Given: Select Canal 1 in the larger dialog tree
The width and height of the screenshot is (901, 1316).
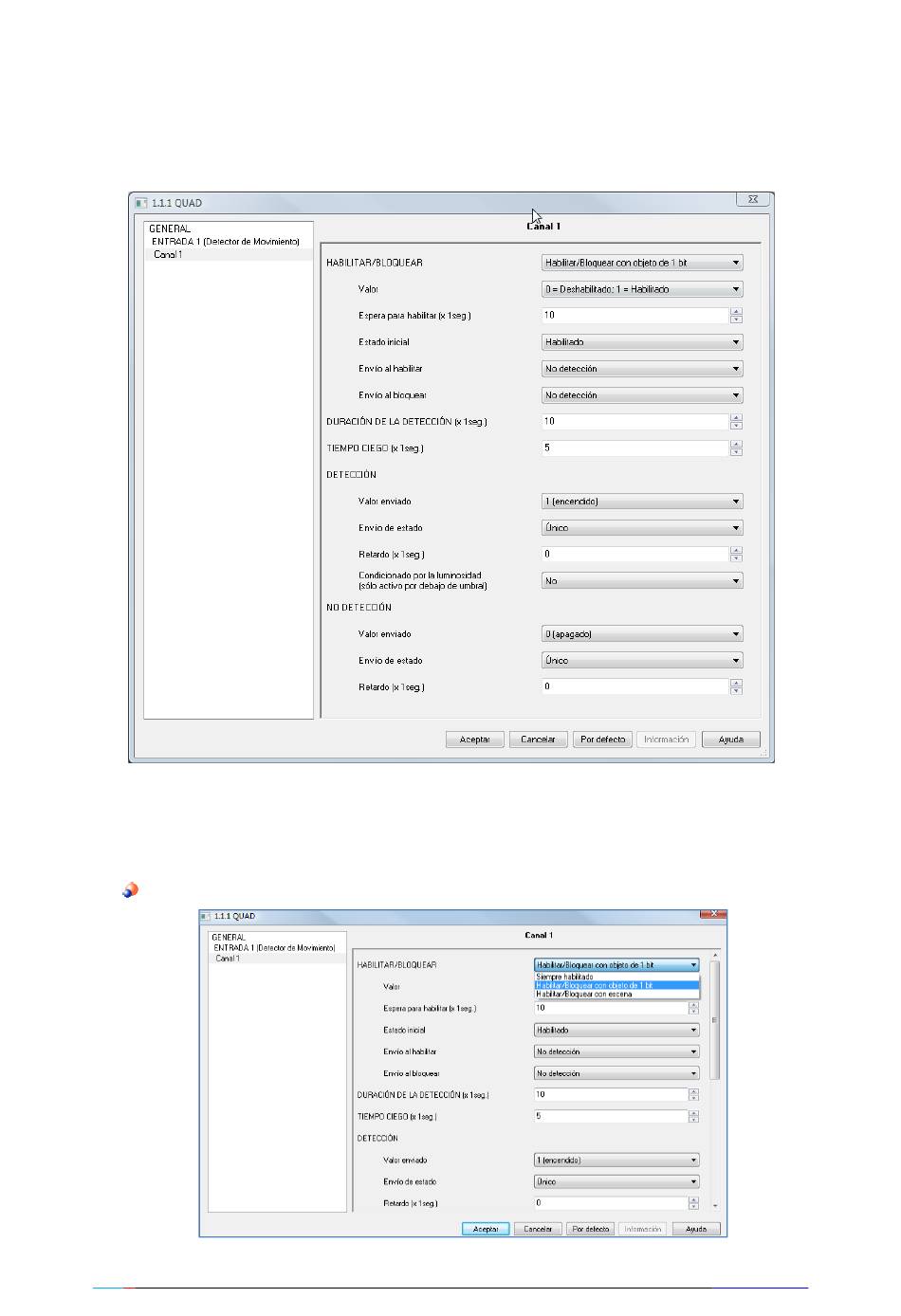Looking at the screenshot, I should [x=168, y=255].
